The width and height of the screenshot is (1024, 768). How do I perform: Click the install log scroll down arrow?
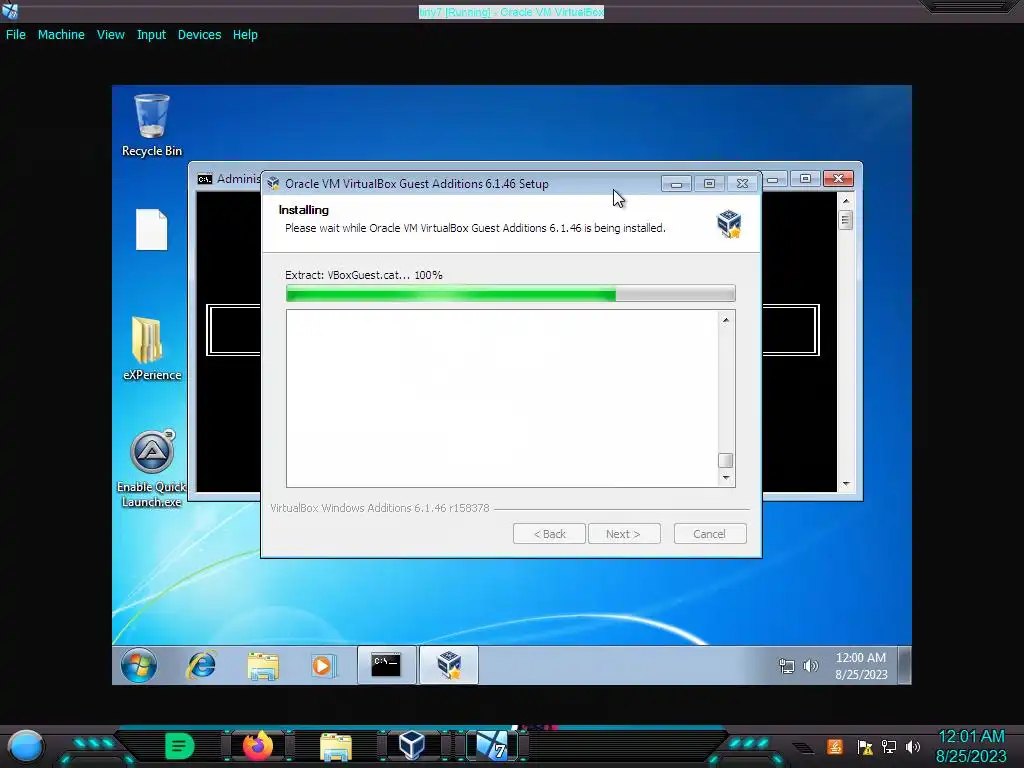[726, 478]
